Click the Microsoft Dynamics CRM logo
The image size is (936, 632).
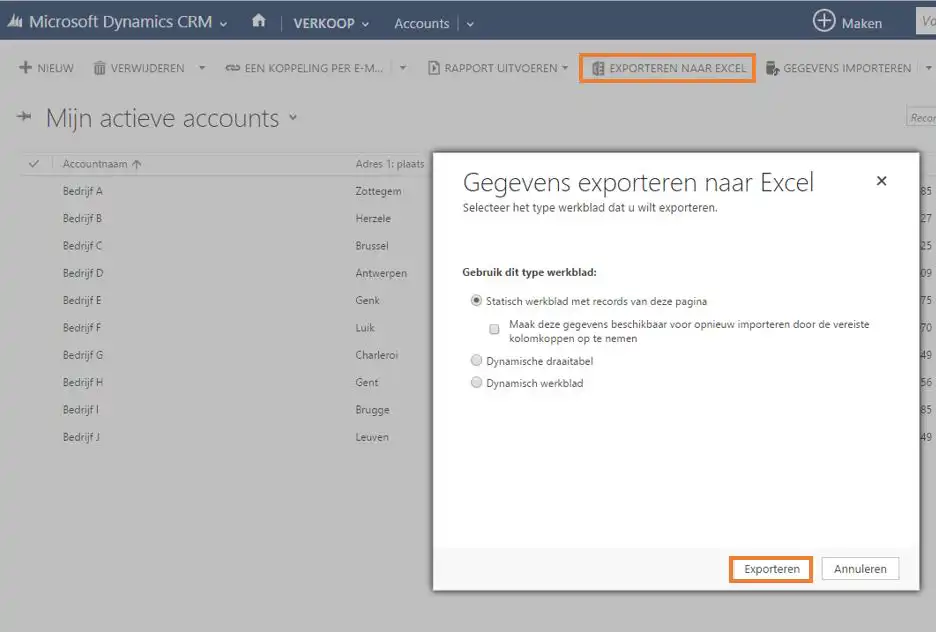click(16, 22)
